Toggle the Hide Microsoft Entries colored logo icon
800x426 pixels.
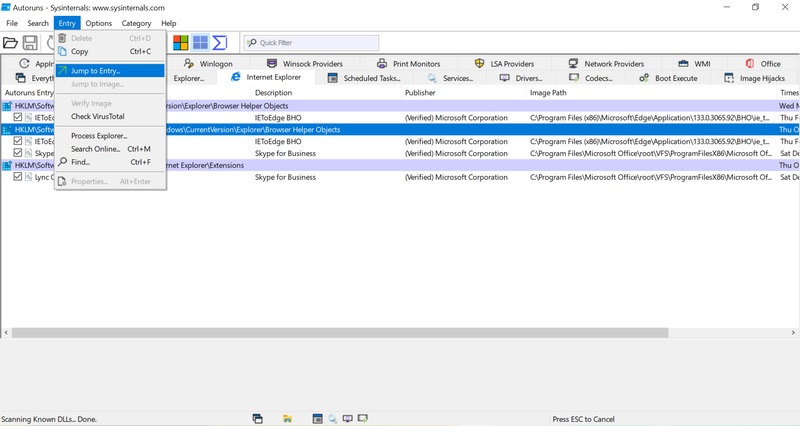pyautogui.click(x=181, y=43)
